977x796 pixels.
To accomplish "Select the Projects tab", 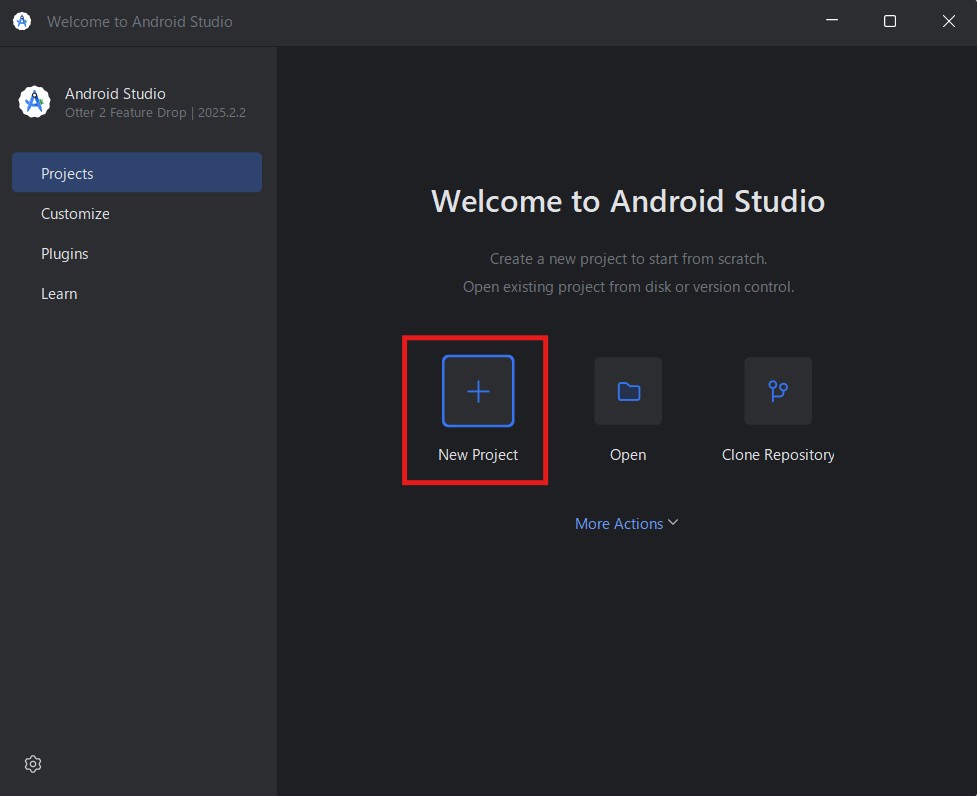I will [137, 173].
